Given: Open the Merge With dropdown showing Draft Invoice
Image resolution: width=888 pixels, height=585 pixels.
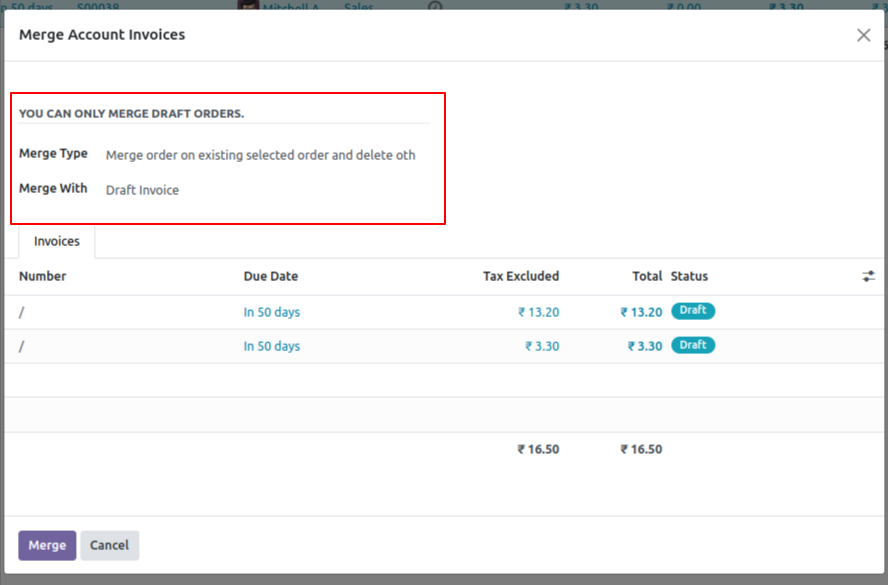Looking at the screenshot, I should [x=142, y=189].
